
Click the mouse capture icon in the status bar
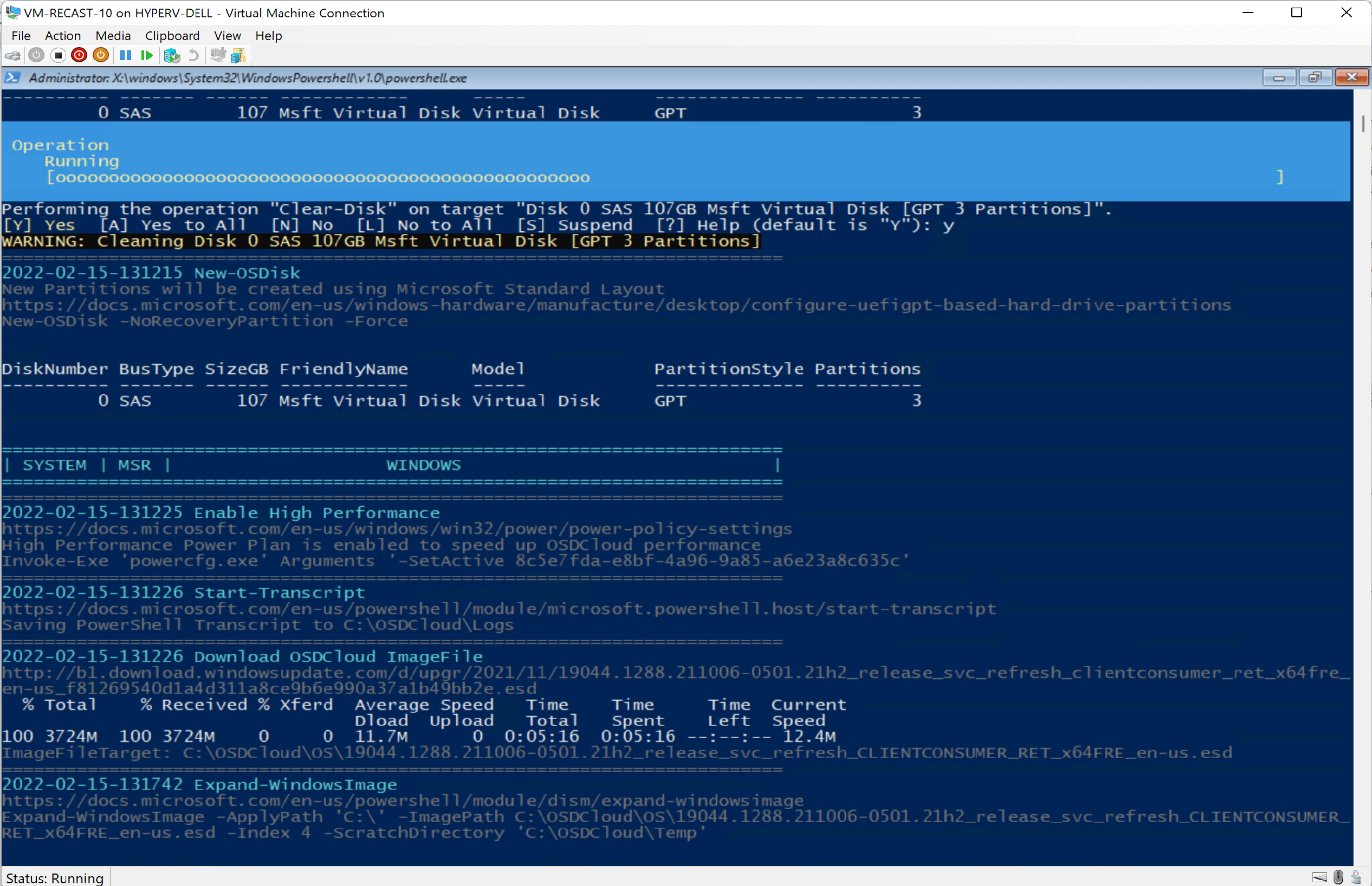pyautogui.click(x=1338, y=877)
